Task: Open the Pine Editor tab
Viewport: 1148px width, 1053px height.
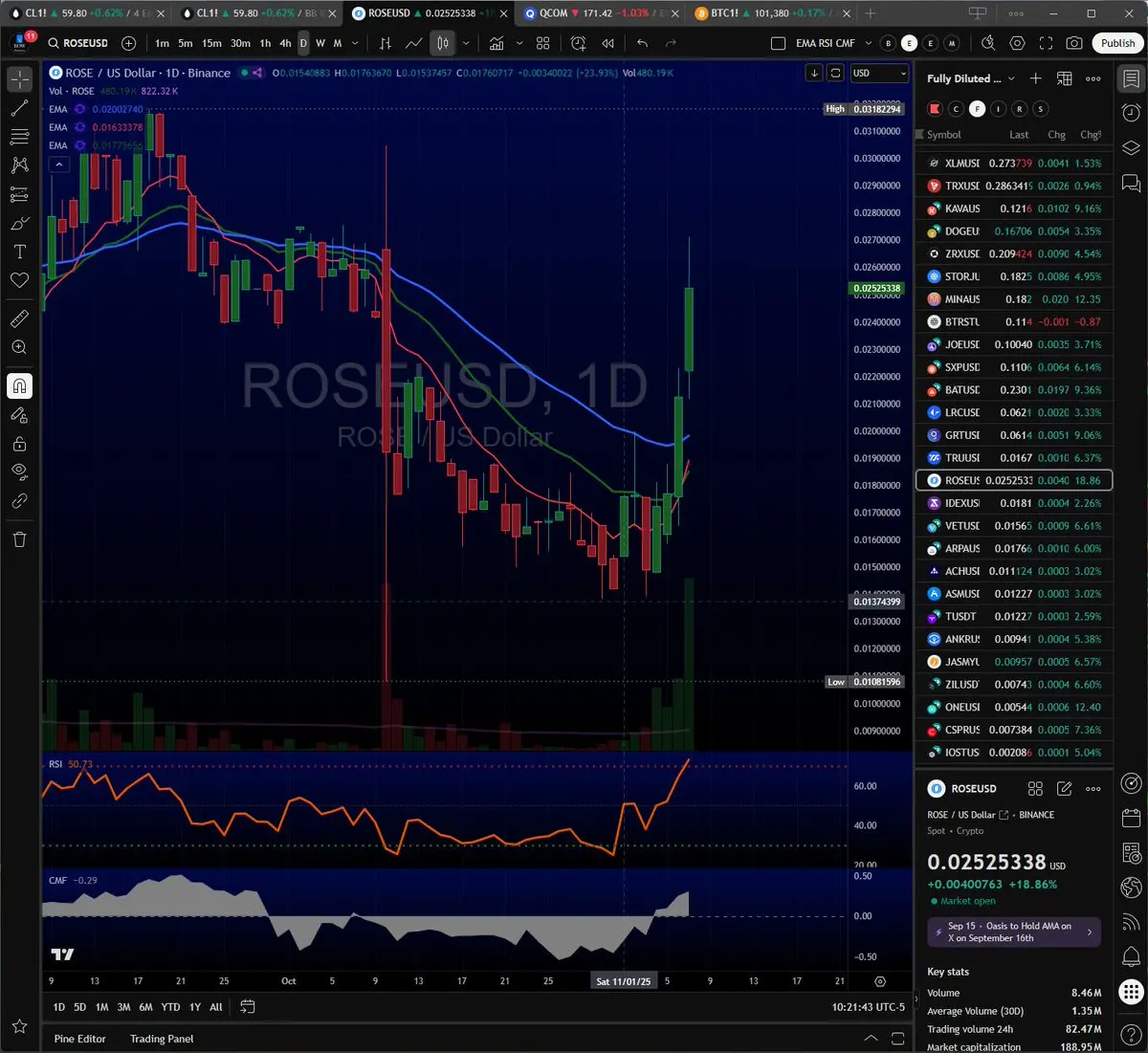Action: (80, 1039)
